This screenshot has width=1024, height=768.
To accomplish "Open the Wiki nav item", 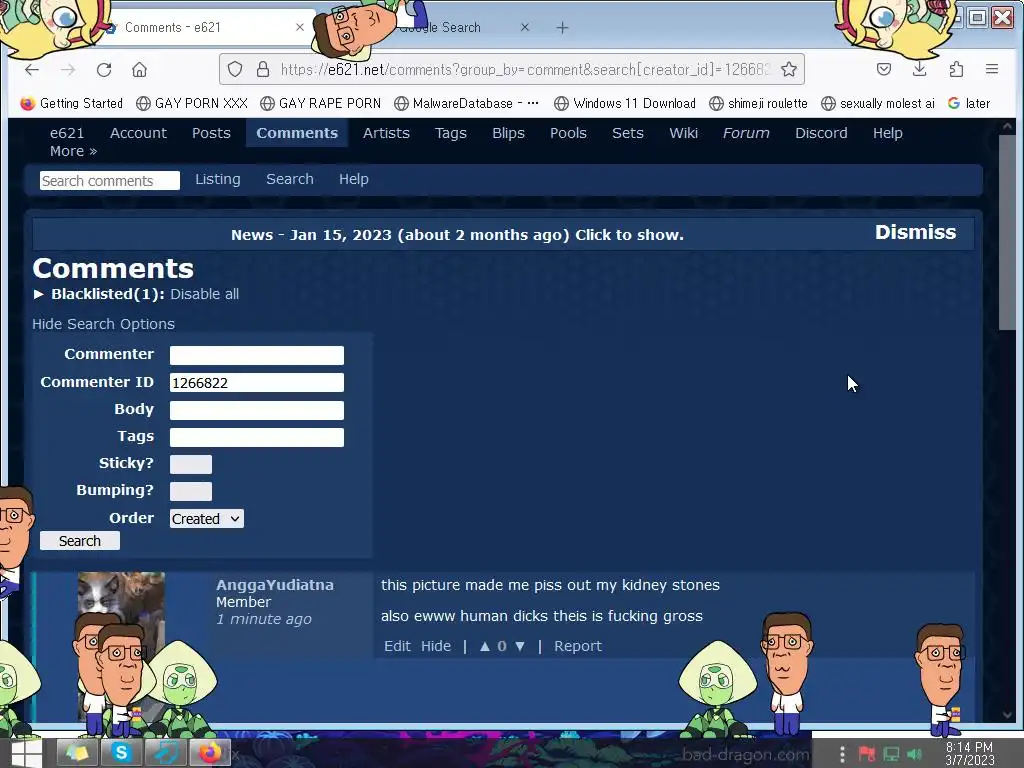I will click(x=683, y=133).
